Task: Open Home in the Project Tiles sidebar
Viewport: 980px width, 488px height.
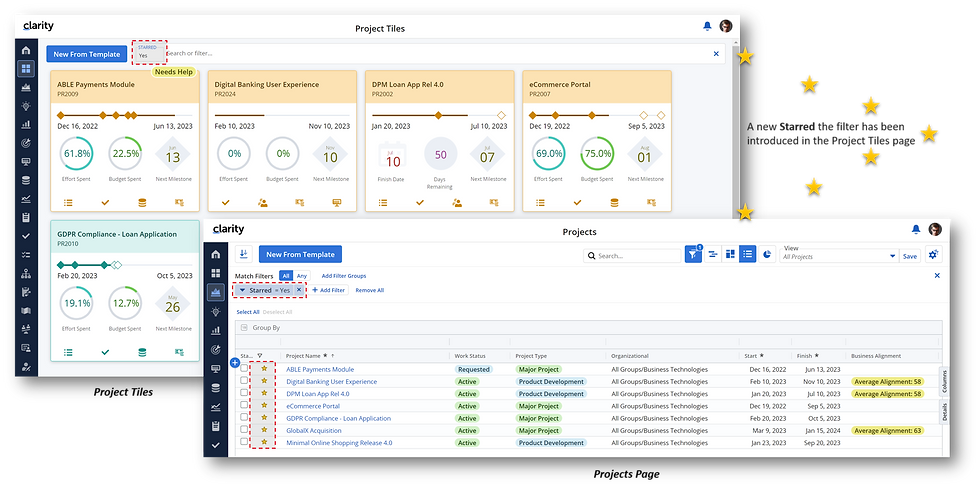Action: [x=26, y=51]
